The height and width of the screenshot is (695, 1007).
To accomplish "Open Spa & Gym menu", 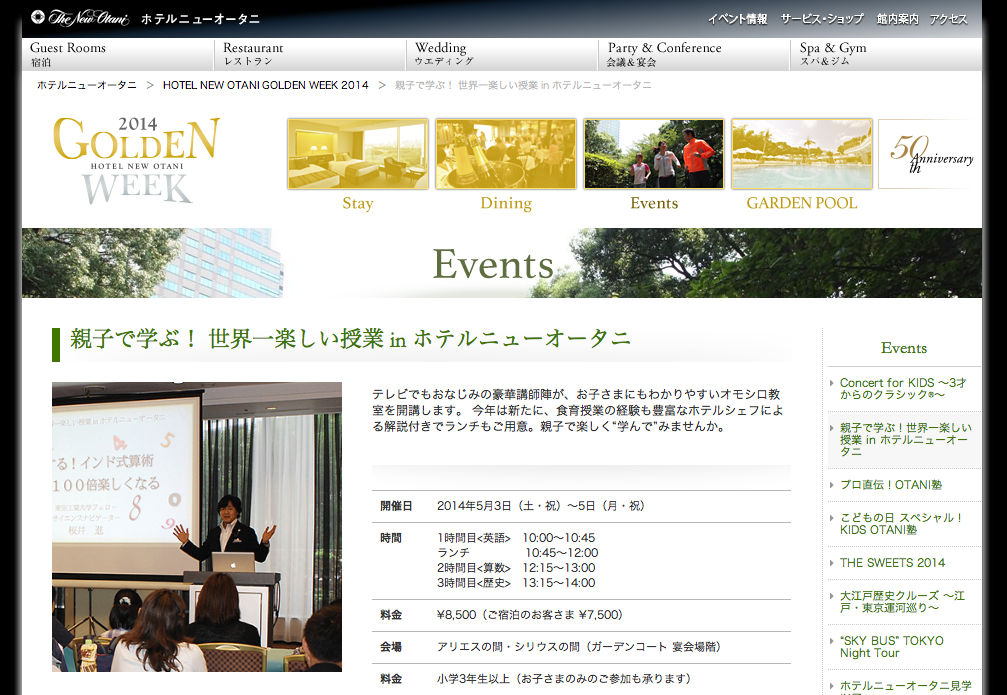I will pos(886,55).
